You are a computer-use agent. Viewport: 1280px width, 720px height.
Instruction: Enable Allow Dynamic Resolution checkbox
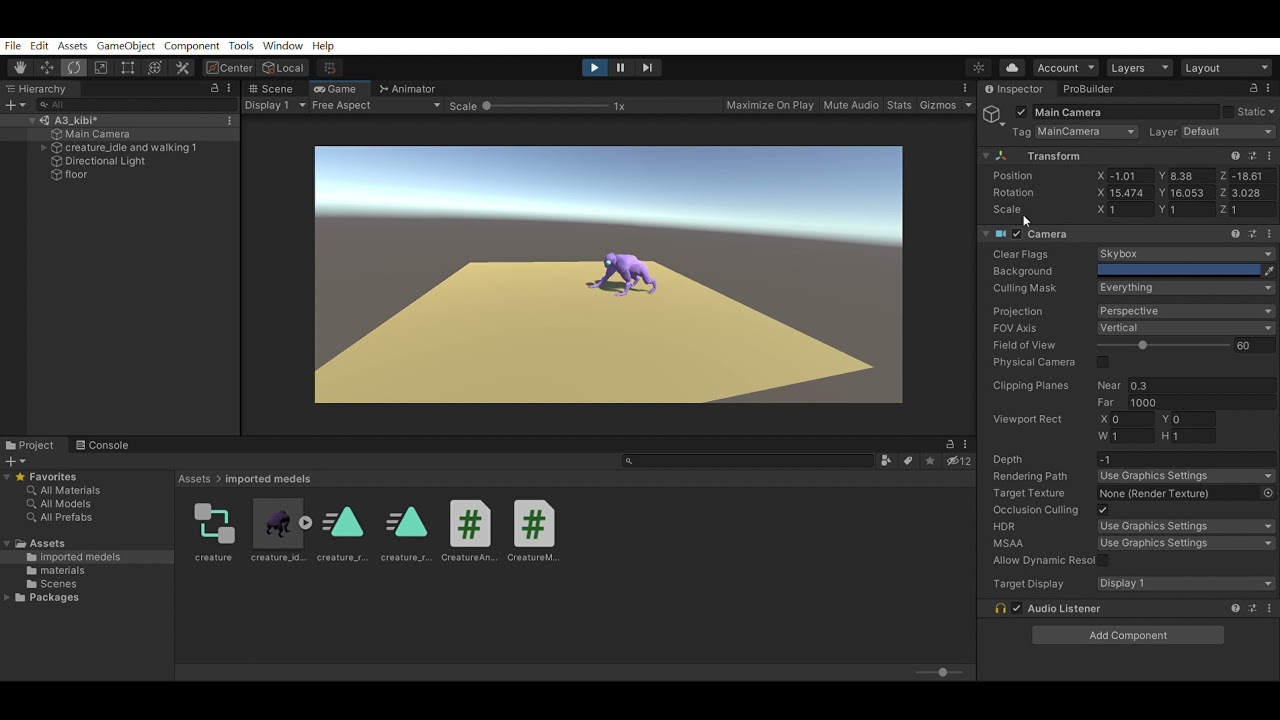tap(1103, 560)
